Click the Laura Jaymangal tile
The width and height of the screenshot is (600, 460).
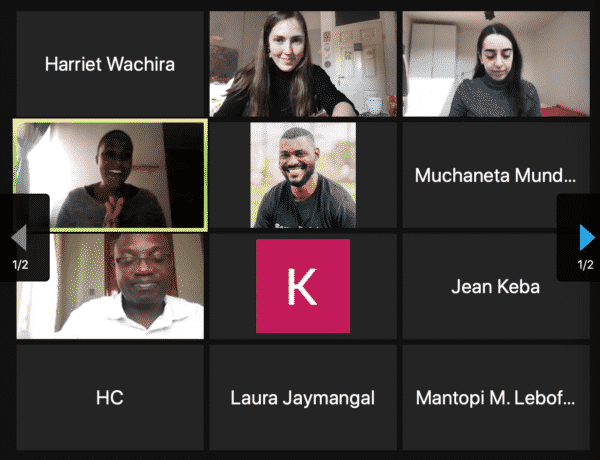(x=303, y=397)
